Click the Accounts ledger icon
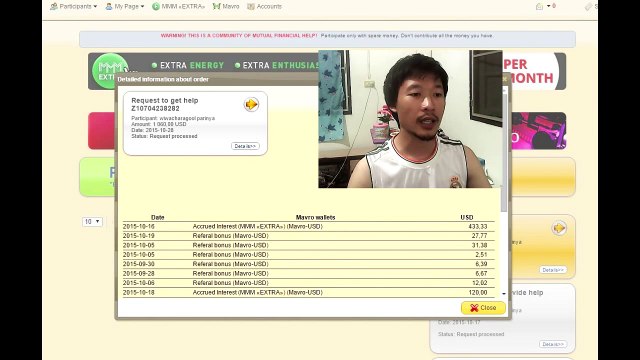640x360 pixels. tap(251, 7)
